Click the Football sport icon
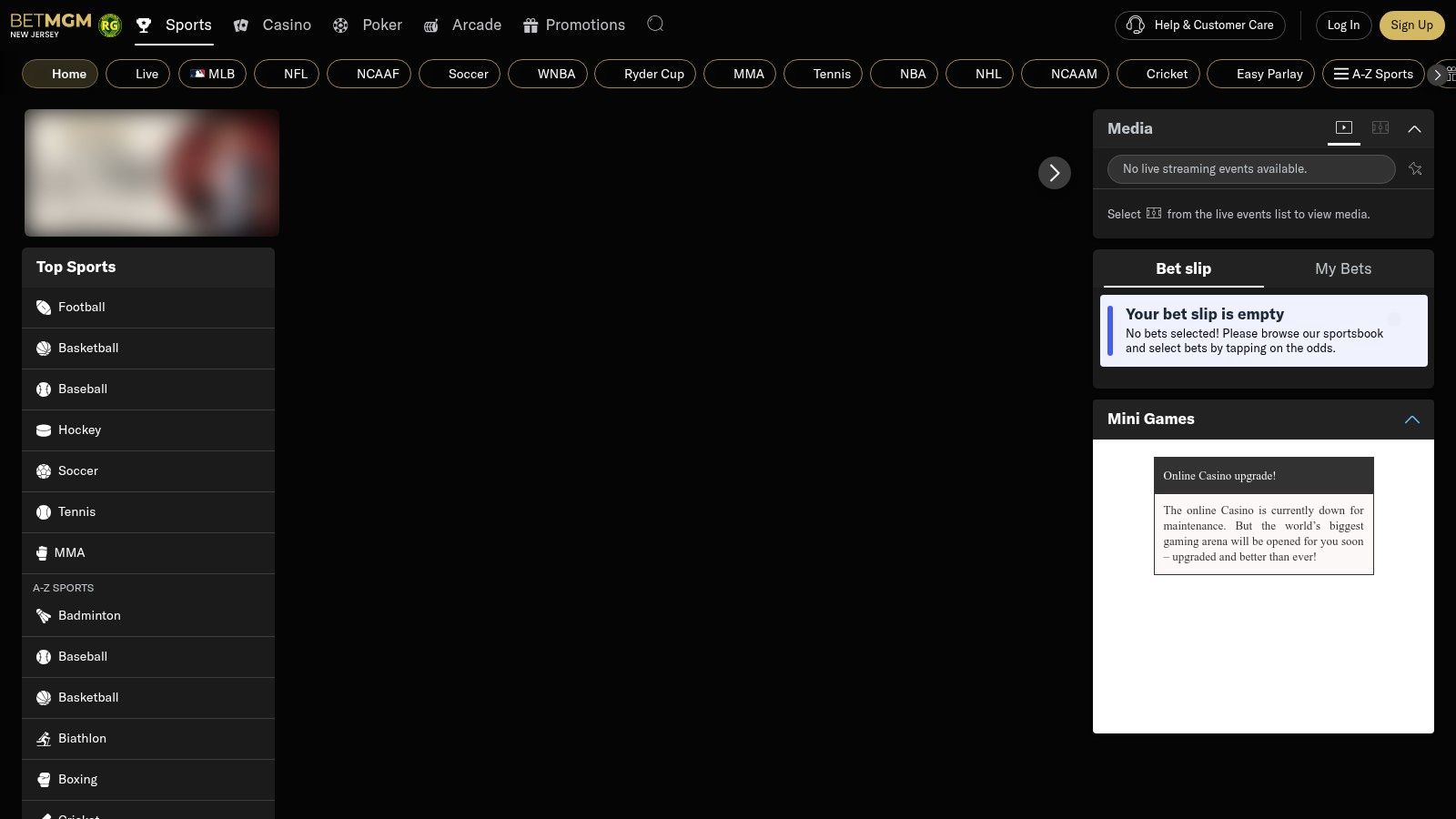The height and width of the screenshot is (819, 1456). [44, 308]
